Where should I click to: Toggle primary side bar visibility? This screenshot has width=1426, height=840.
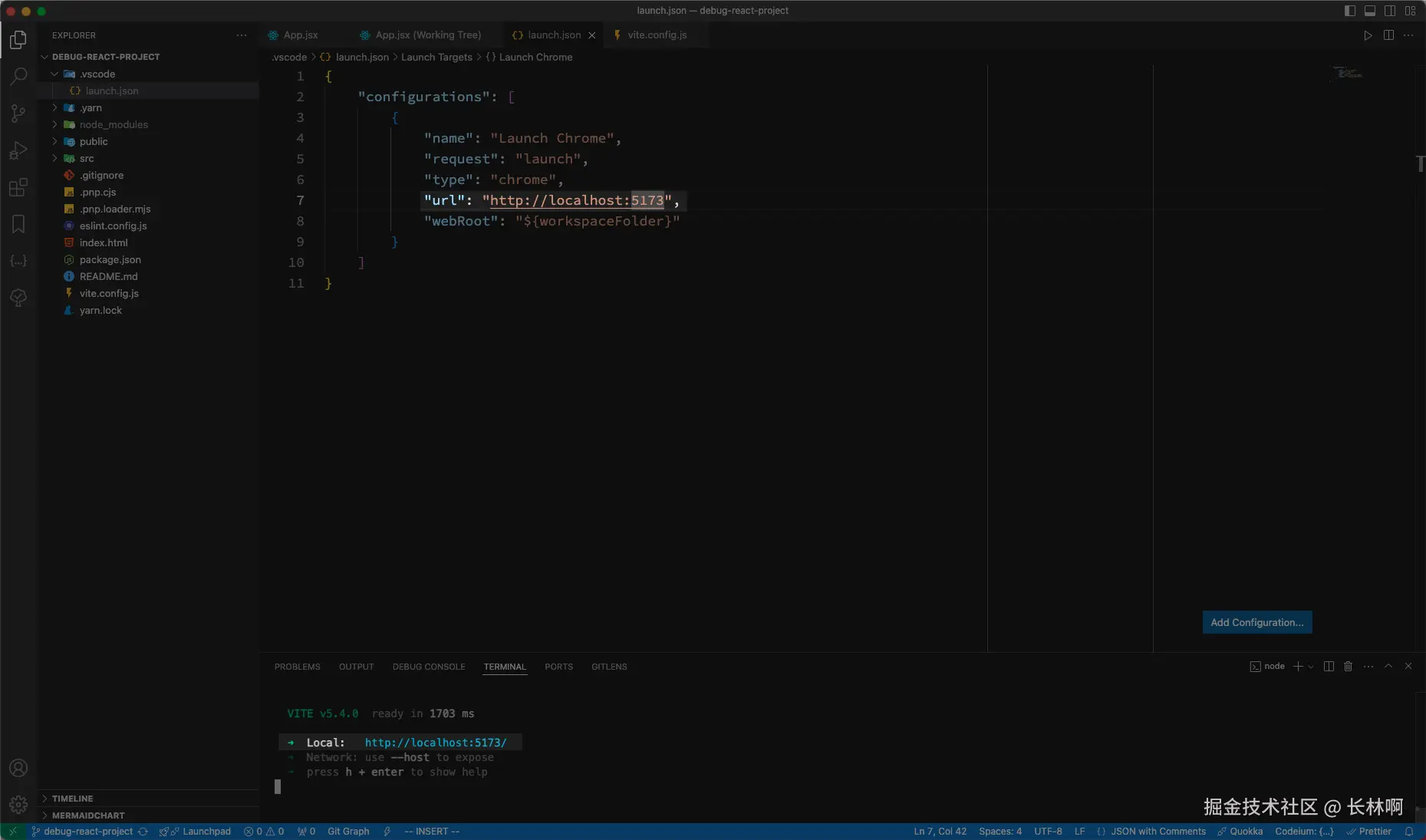point(1350,11)
